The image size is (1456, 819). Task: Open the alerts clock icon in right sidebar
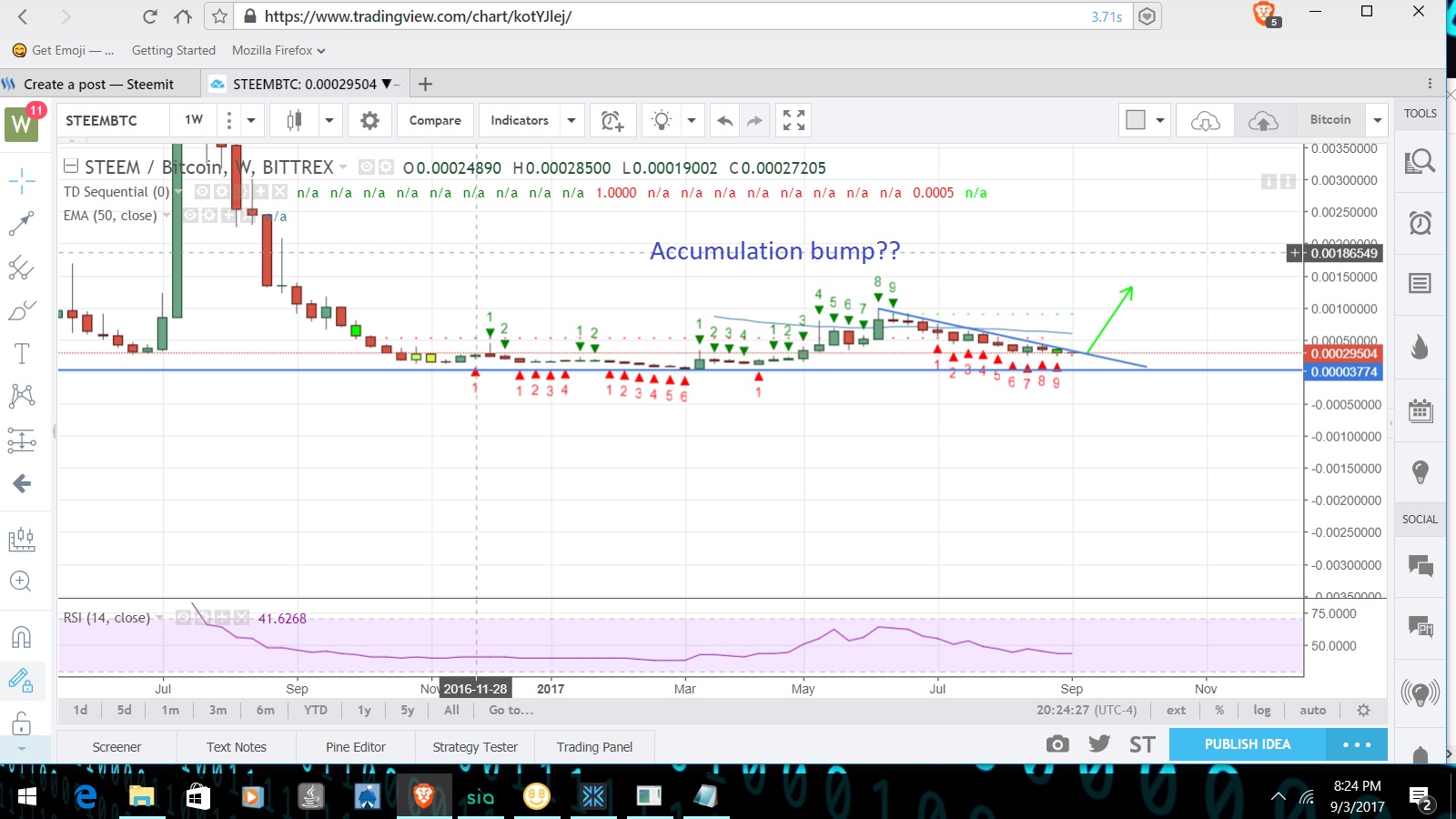pyautogui.click(x=1420, y=223)
